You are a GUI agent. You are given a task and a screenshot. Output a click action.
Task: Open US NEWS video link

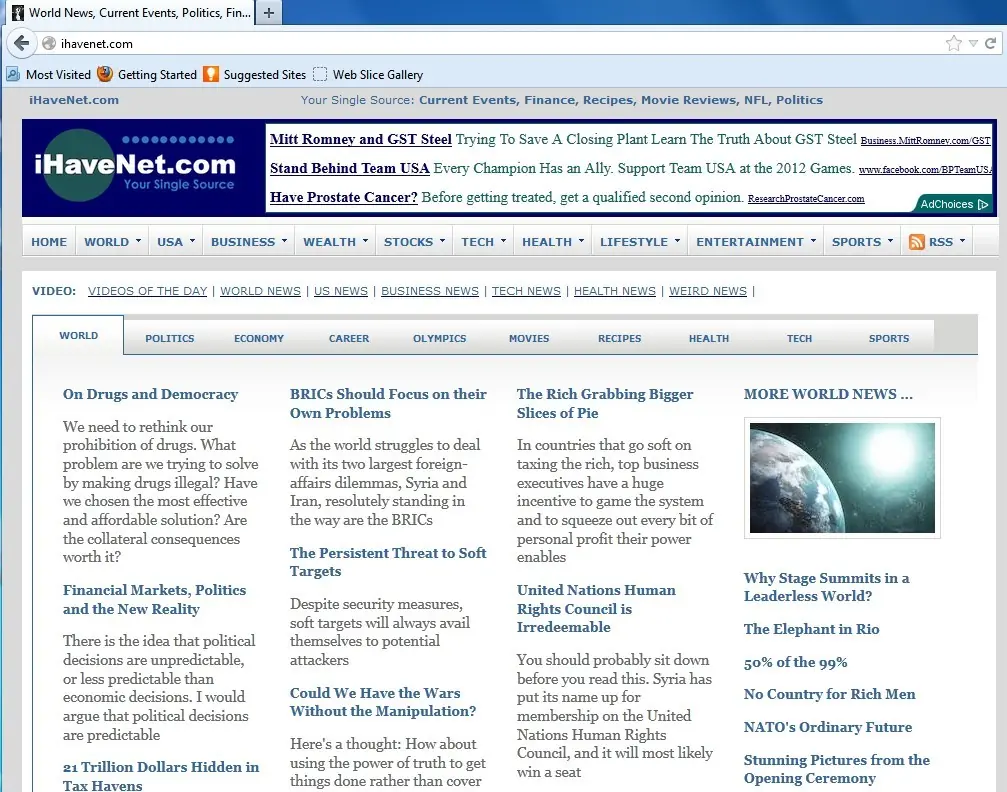coord(340,291)
